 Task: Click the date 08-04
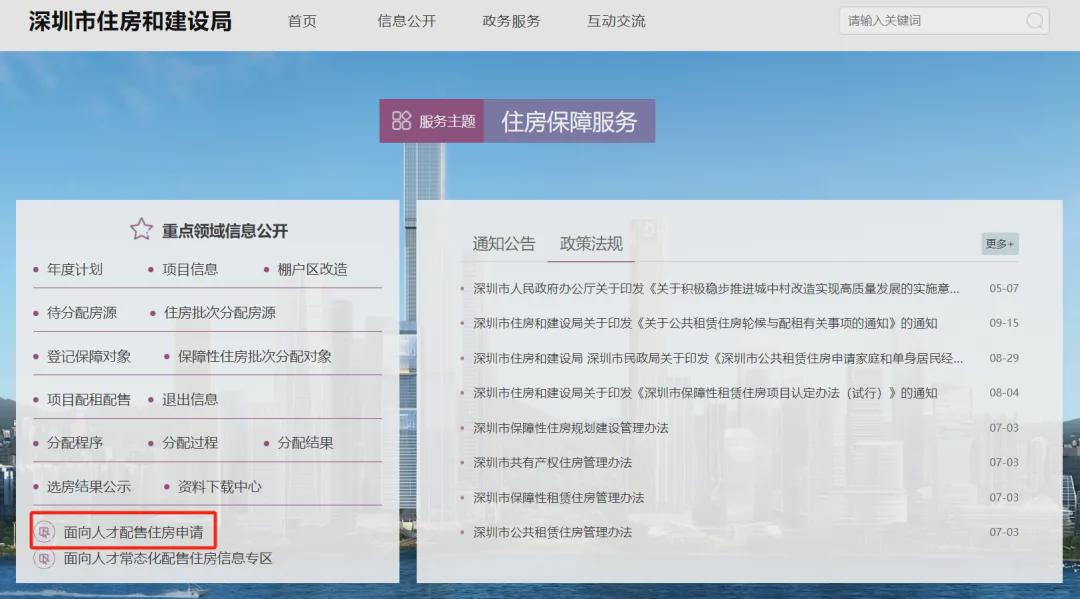tap(1004, 393)
